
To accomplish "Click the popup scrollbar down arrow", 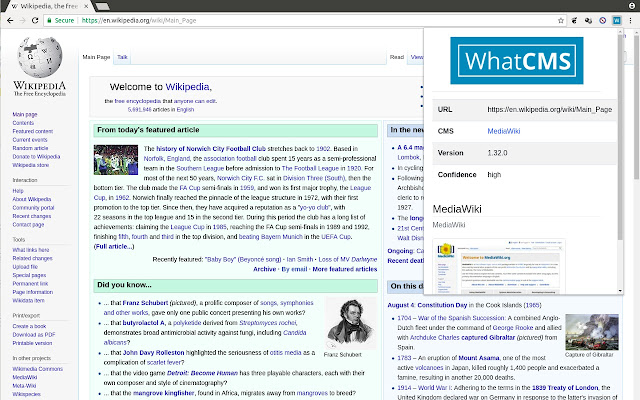I will point(620,291).
